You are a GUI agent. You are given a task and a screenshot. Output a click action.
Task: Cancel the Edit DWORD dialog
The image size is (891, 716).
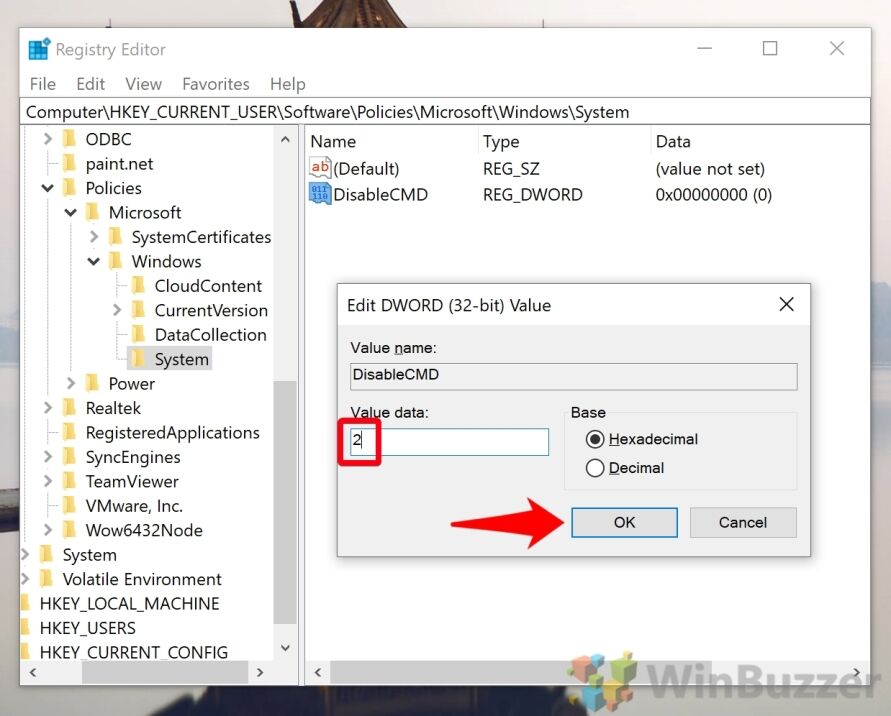[x=743, y=522]
